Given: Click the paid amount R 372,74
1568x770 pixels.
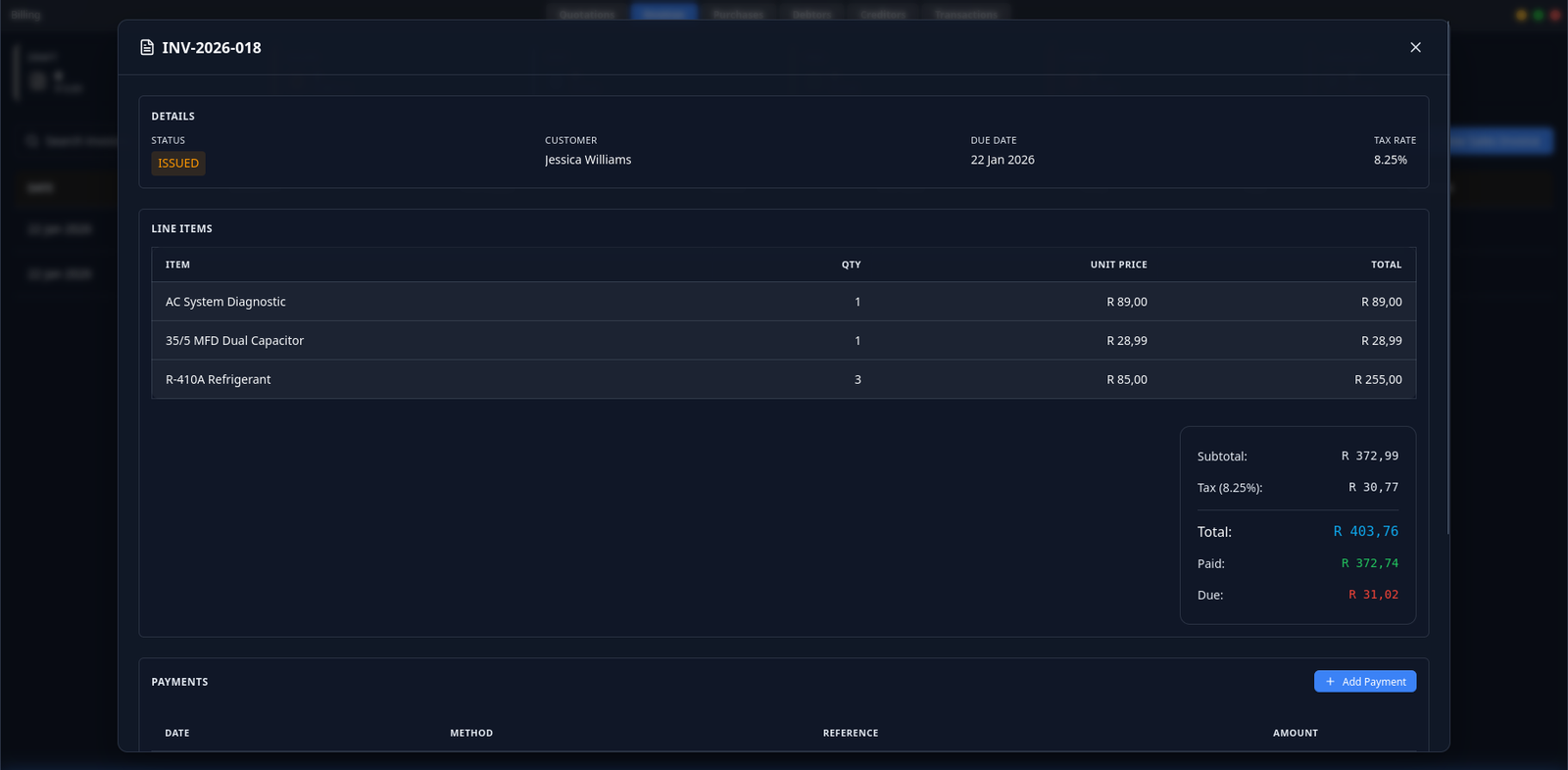Looking at the screenshot, I should coord(1370,563).
